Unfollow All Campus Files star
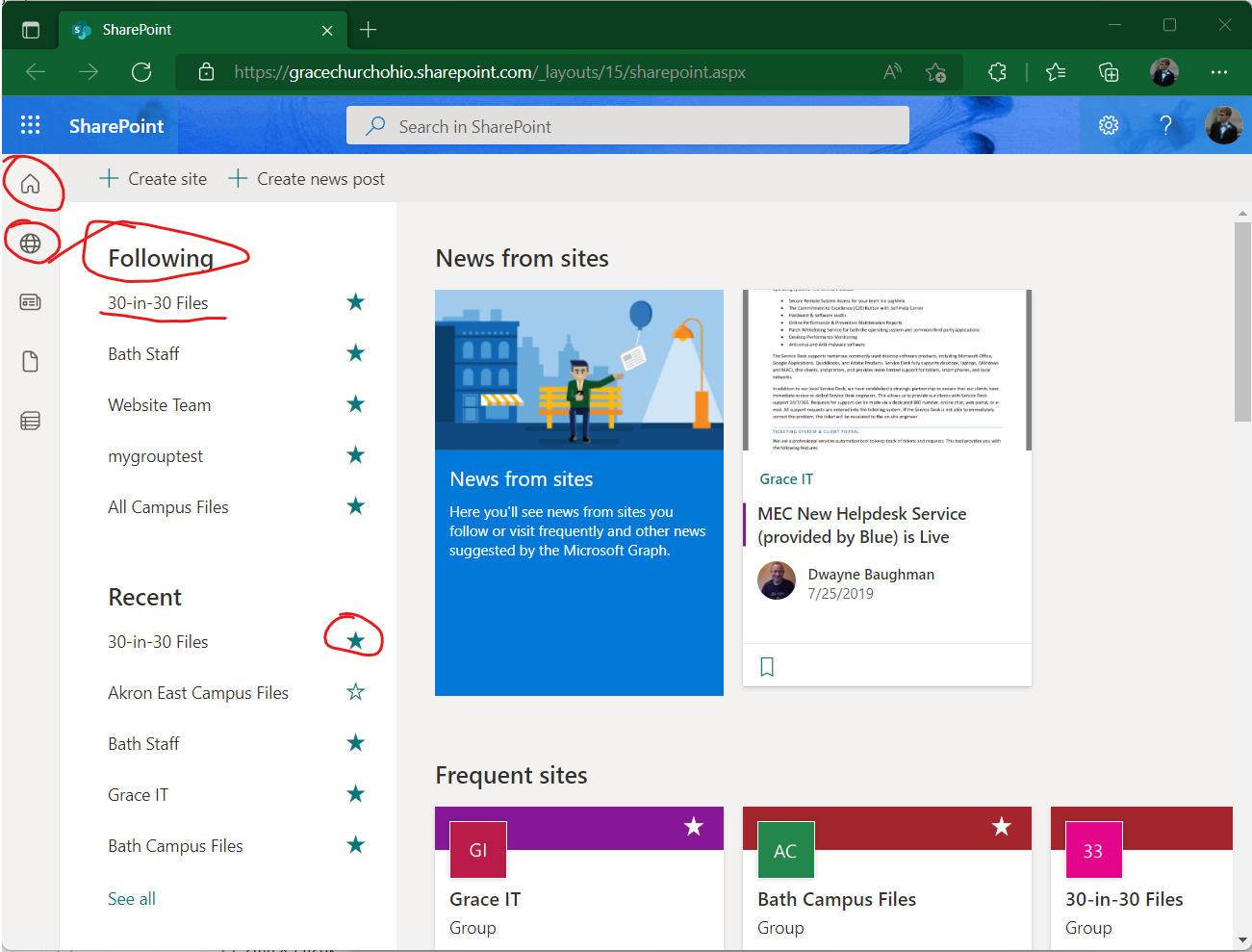 pos(356,506)
